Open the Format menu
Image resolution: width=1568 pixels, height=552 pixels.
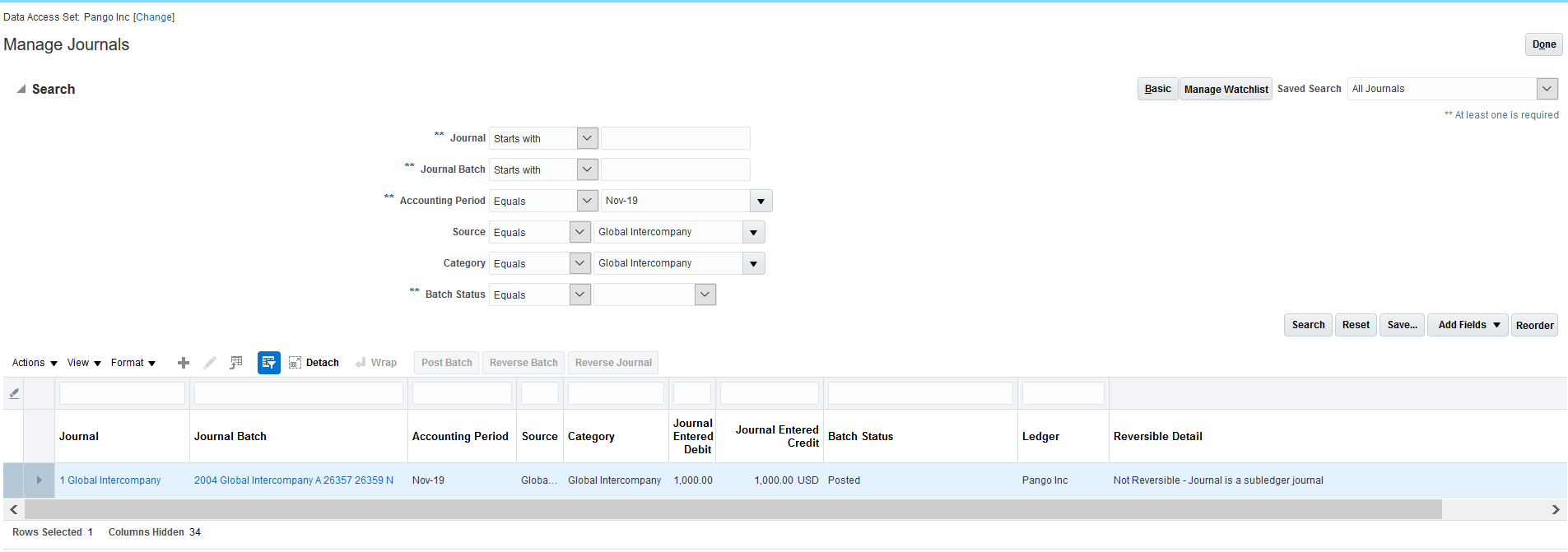133,363
